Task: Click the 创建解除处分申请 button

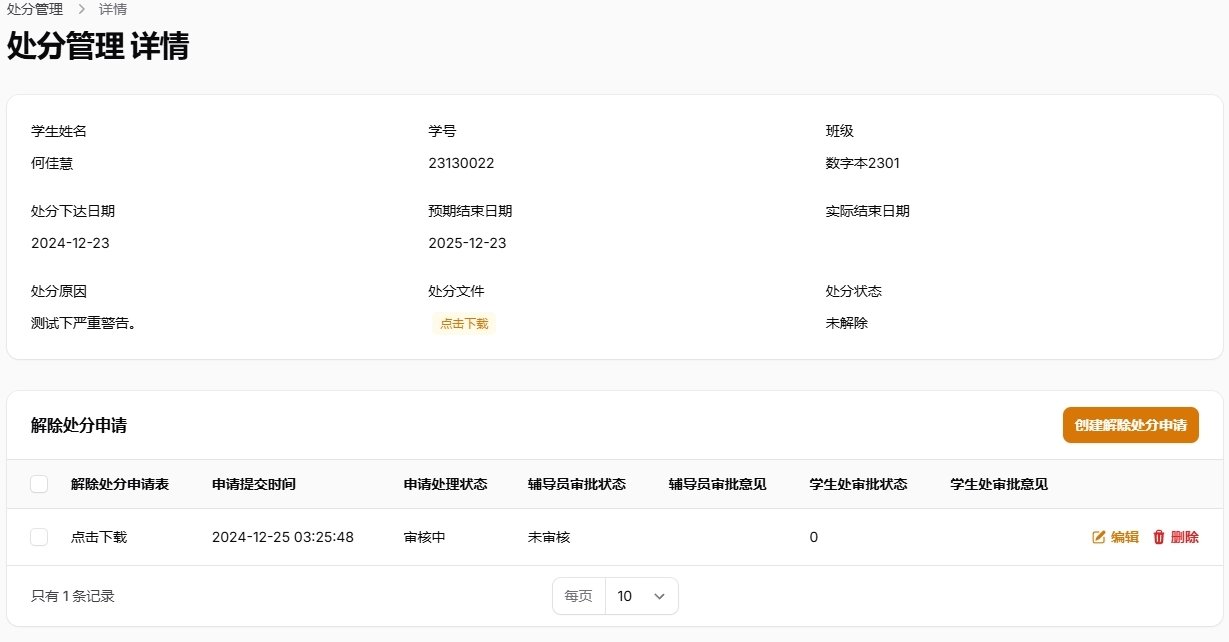Action: pyautogui.click(x=1130, y=425)
